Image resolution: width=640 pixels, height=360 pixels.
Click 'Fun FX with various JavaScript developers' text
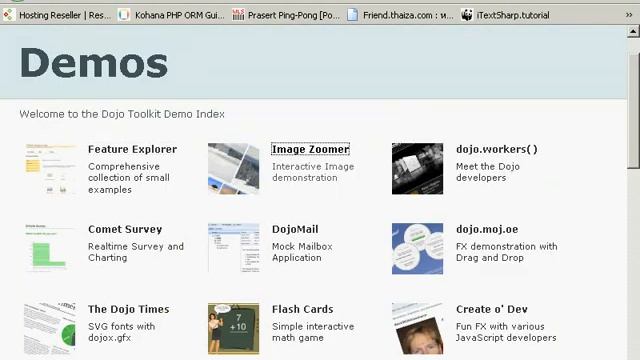pyautogui.click(x=506, y=332)
